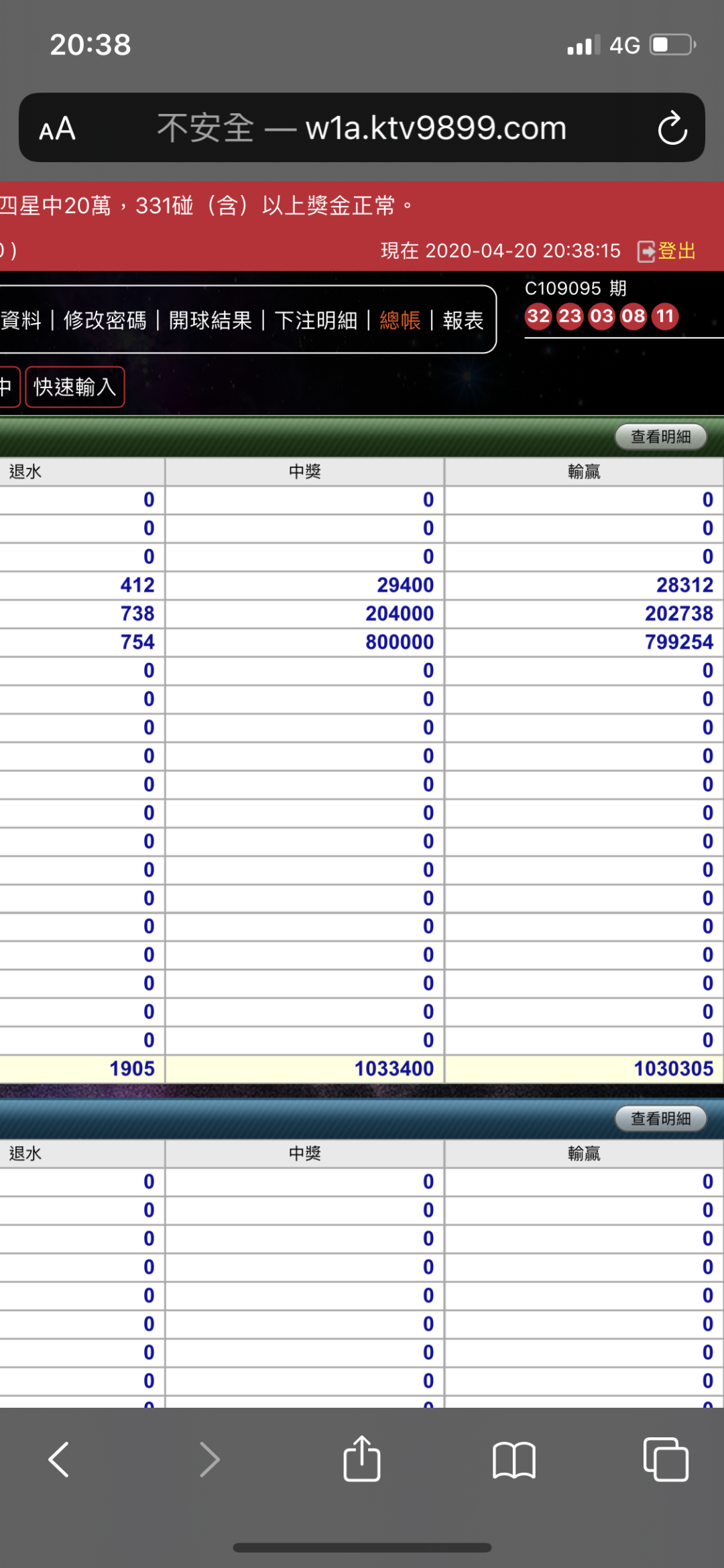Tap the red lottery ball number 32
724x1568 pixels.
point(538,316)
